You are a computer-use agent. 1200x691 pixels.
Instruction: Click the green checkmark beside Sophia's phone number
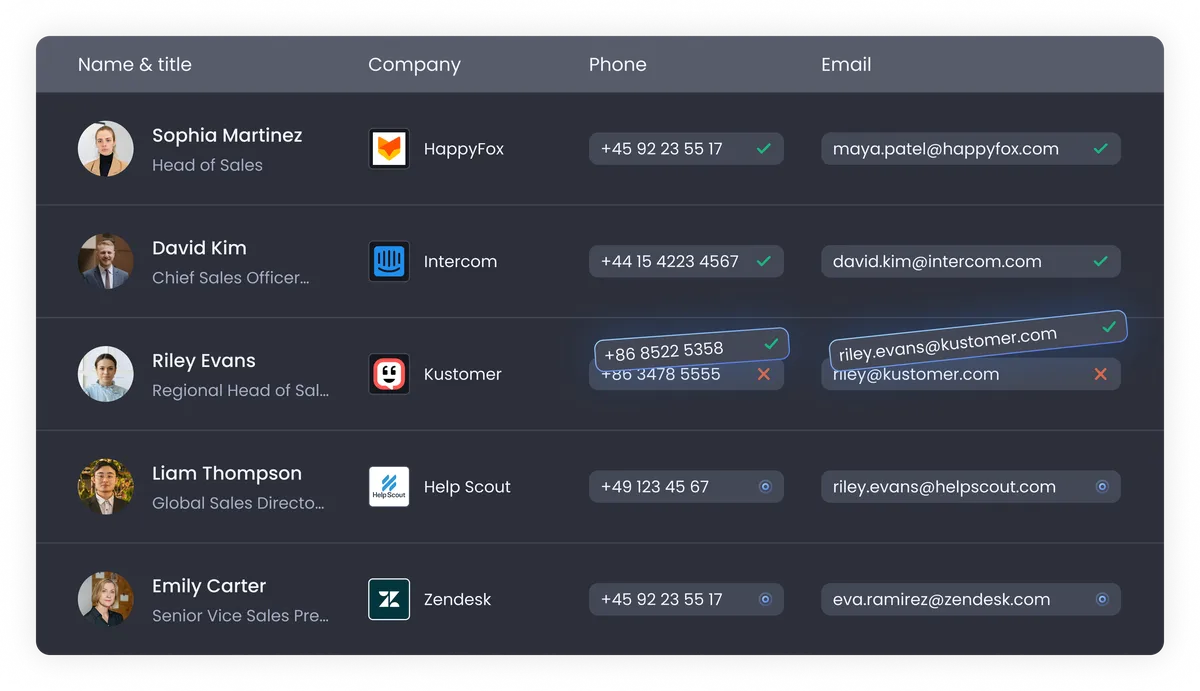pyautogui.click(x=764, y=148)
